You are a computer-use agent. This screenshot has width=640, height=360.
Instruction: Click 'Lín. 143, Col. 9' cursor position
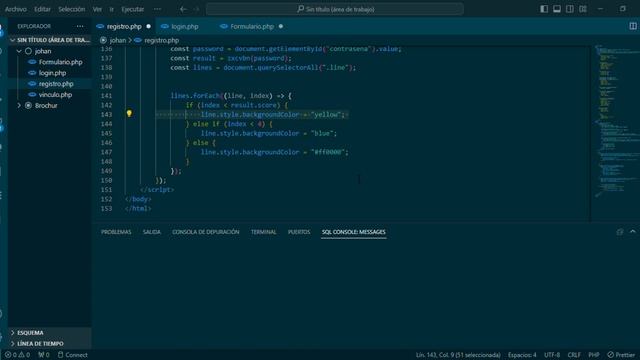(x=458, y=355)
